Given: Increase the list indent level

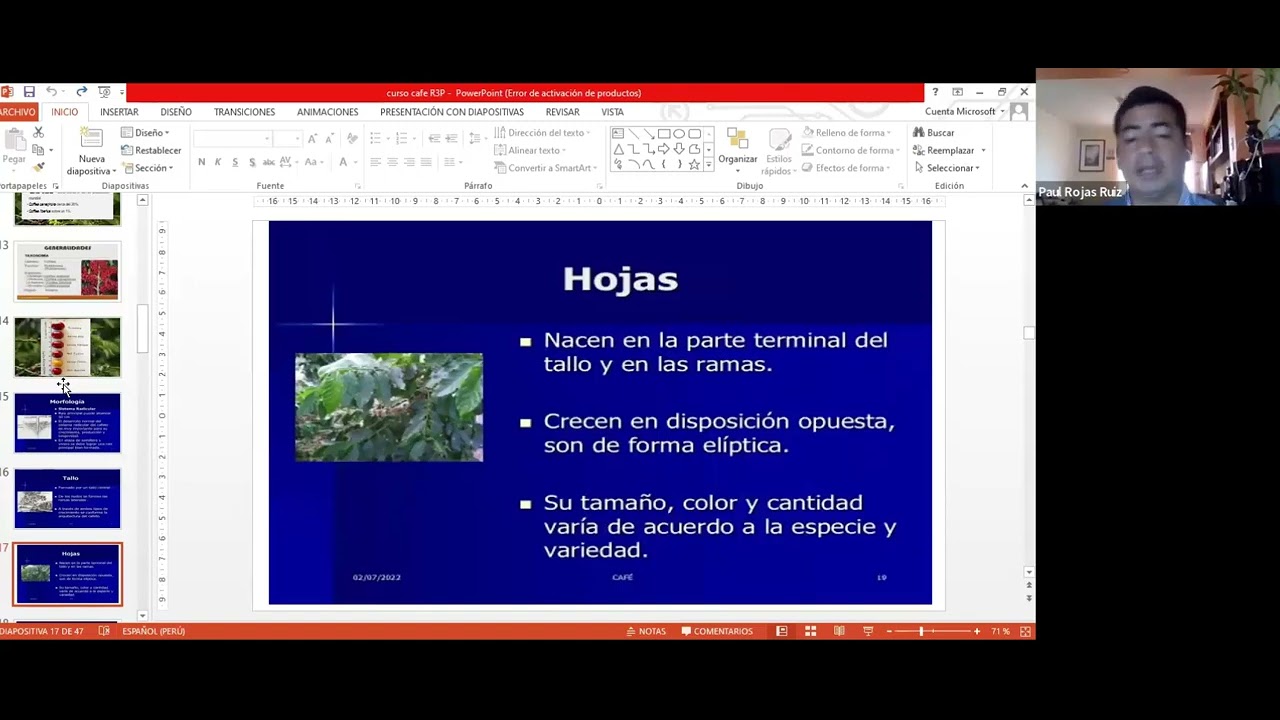Looking at the screenshot, I should coord(451,138).
